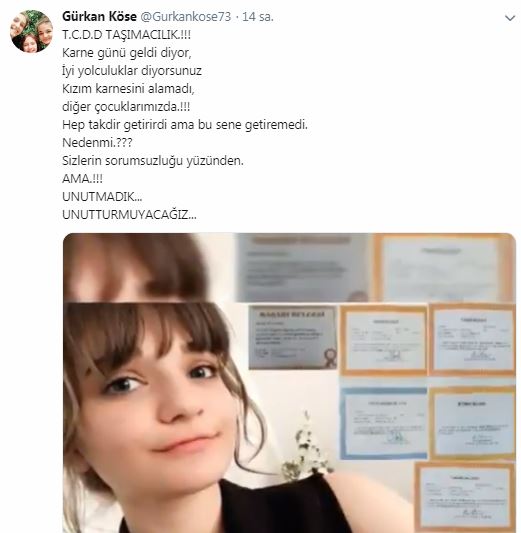521x533 pixels.
Task: Click the orange certificate beside the blue-bordered one
Action: (472, 424)
